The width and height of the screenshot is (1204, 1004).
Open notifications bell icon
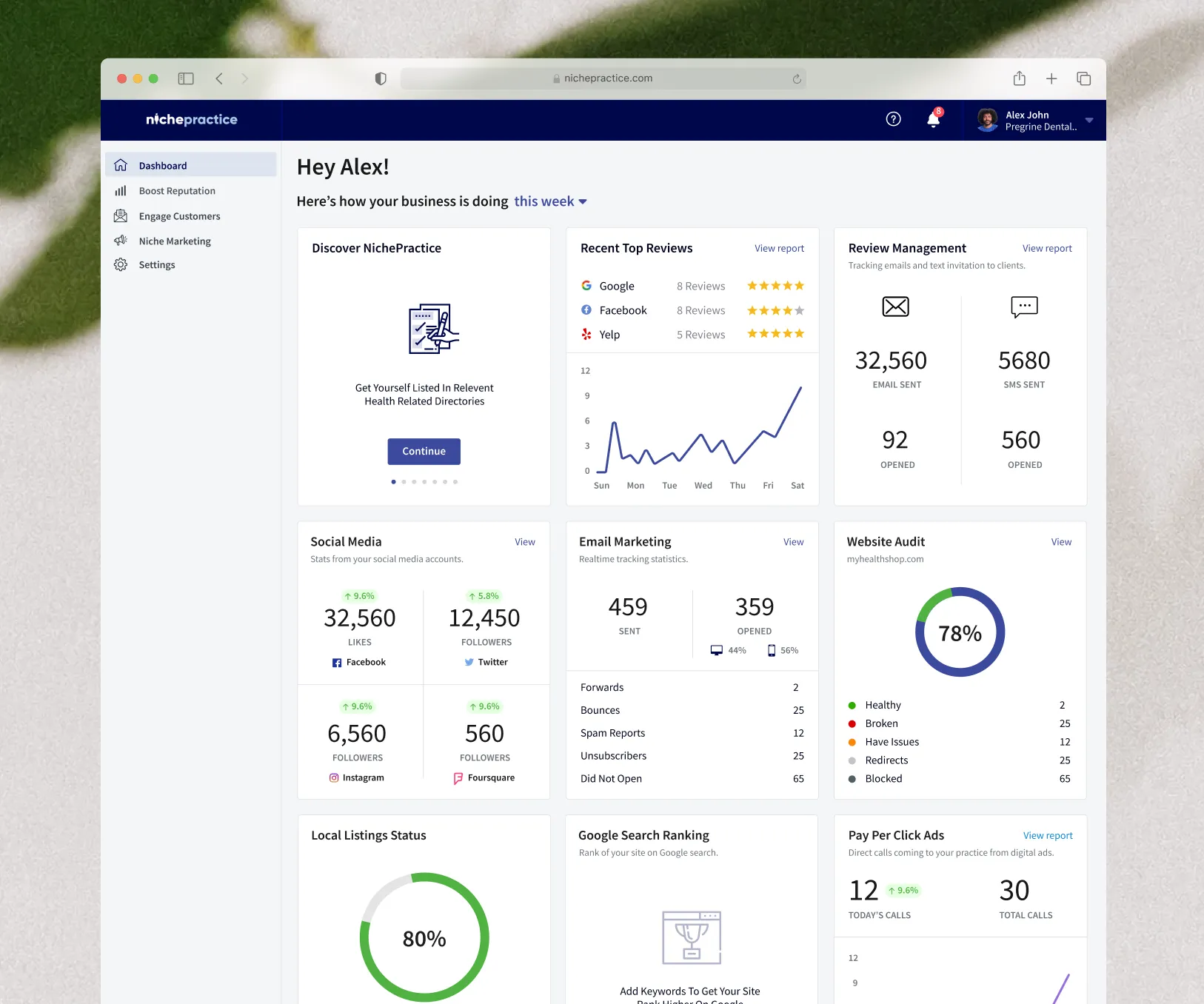[x=934, y=118]
